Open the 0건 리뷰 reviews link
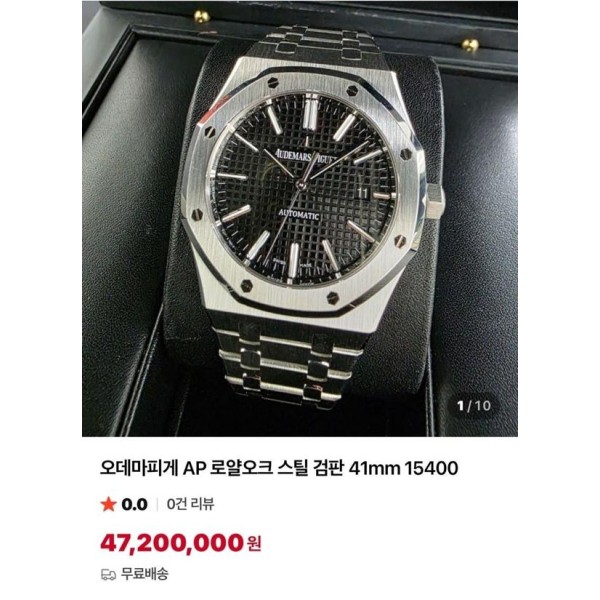 pyautogui.click(x=191, y=504)
